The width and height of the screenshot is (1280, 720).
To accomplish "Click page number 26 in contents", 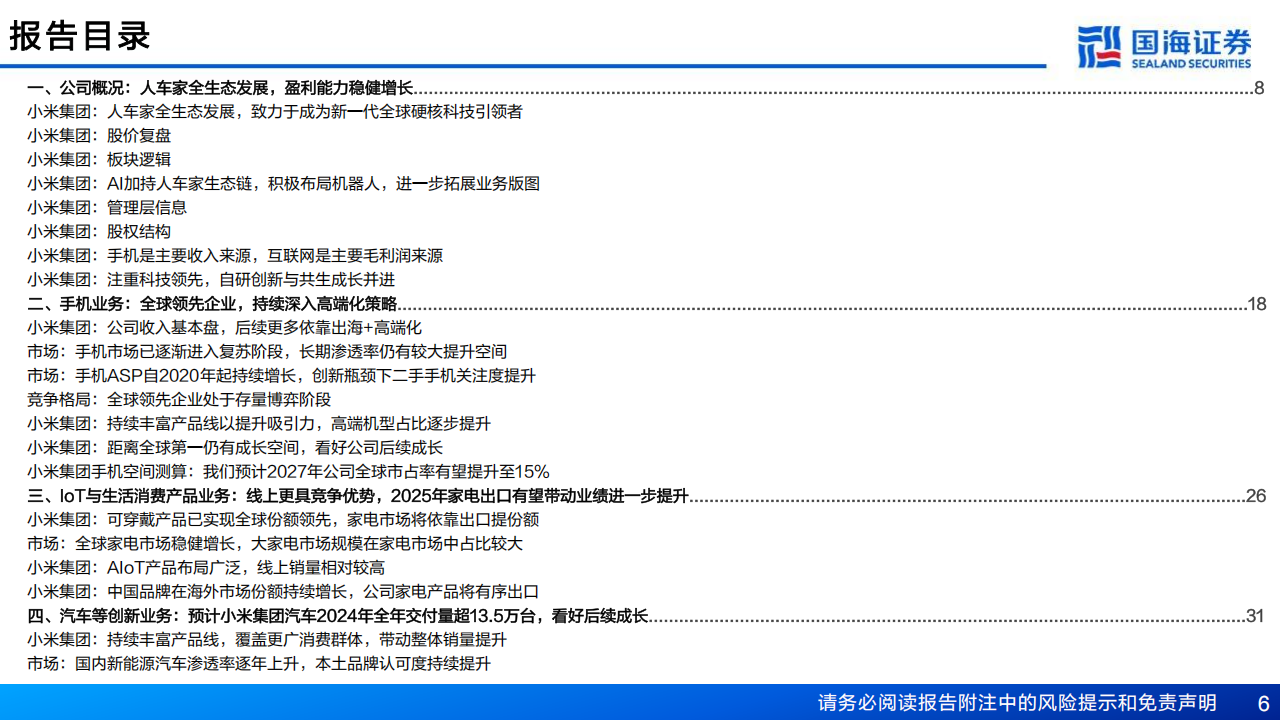I will tap(1256, 496).
